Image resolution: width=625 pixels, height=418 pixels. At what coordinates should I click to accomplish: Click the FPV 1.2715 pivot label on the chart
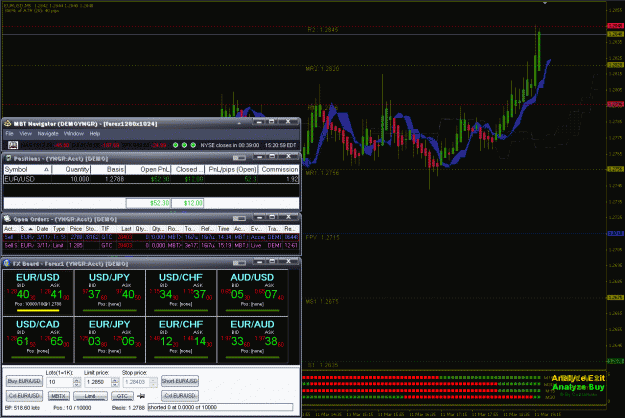[322, 237]
